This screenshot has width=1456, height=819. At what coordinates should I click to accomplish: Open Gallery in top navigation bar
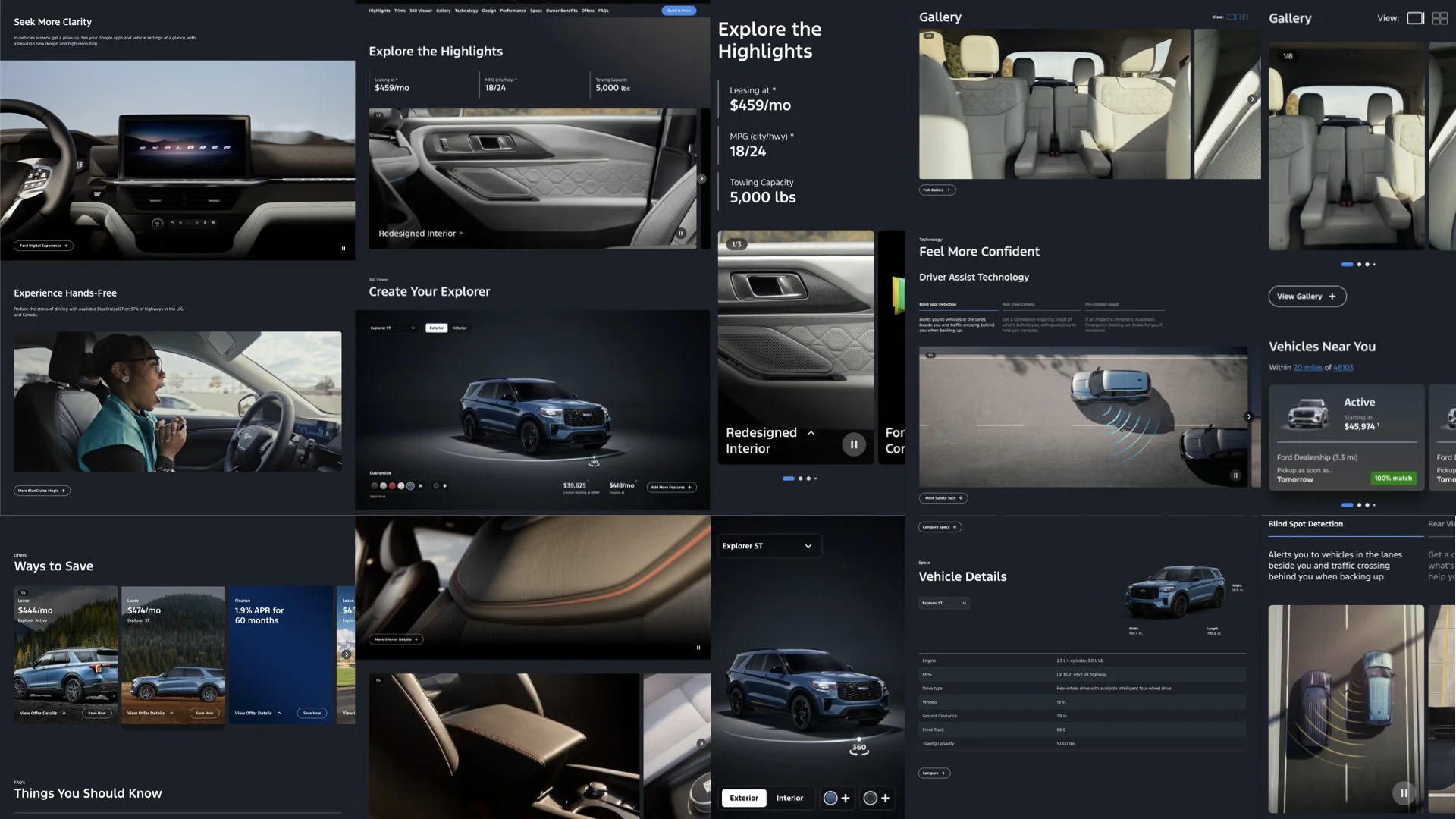(443, 11)
